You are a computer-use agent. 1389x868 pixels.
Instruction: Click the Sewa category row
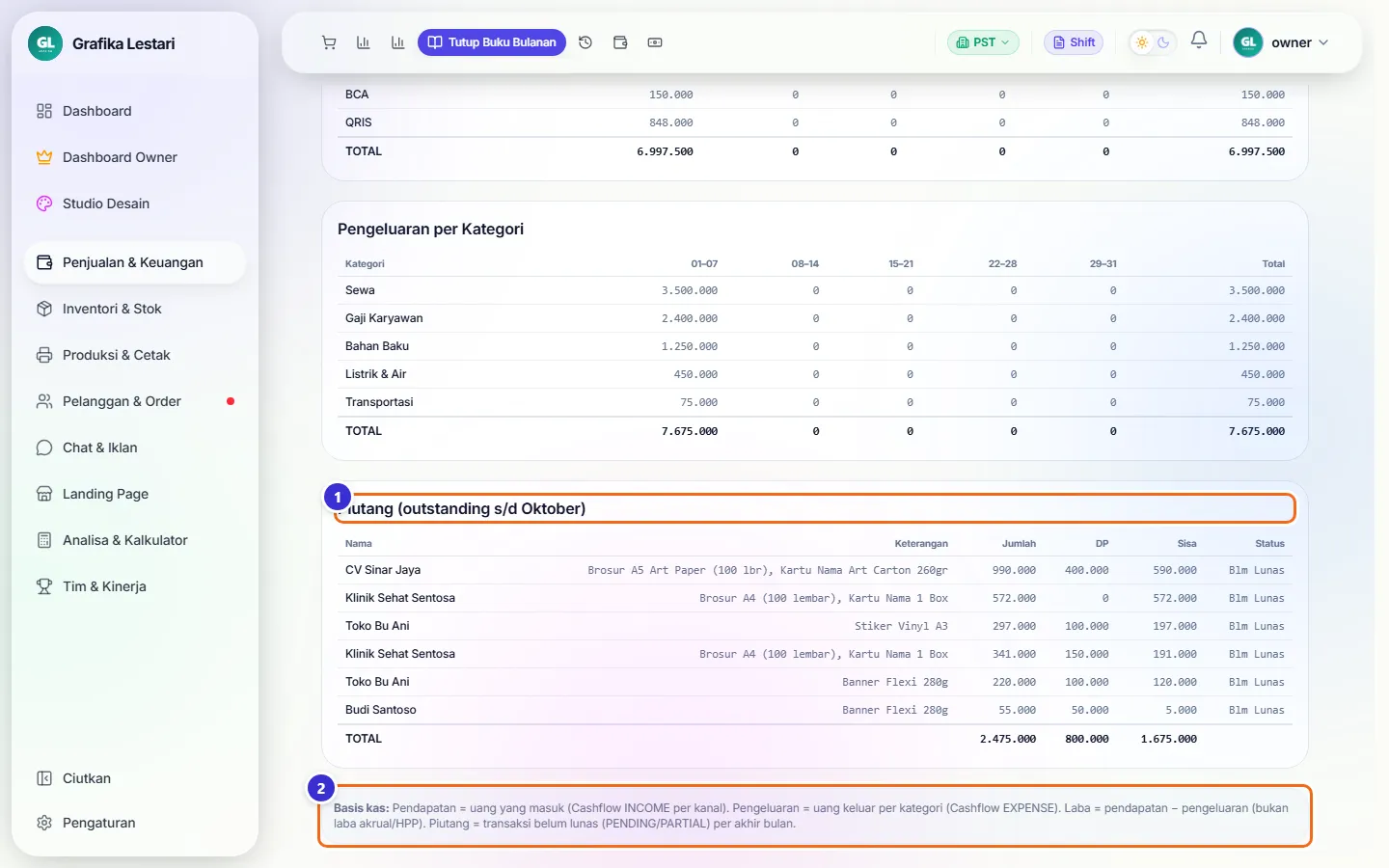pyautogui.click(x=815, y=290)
